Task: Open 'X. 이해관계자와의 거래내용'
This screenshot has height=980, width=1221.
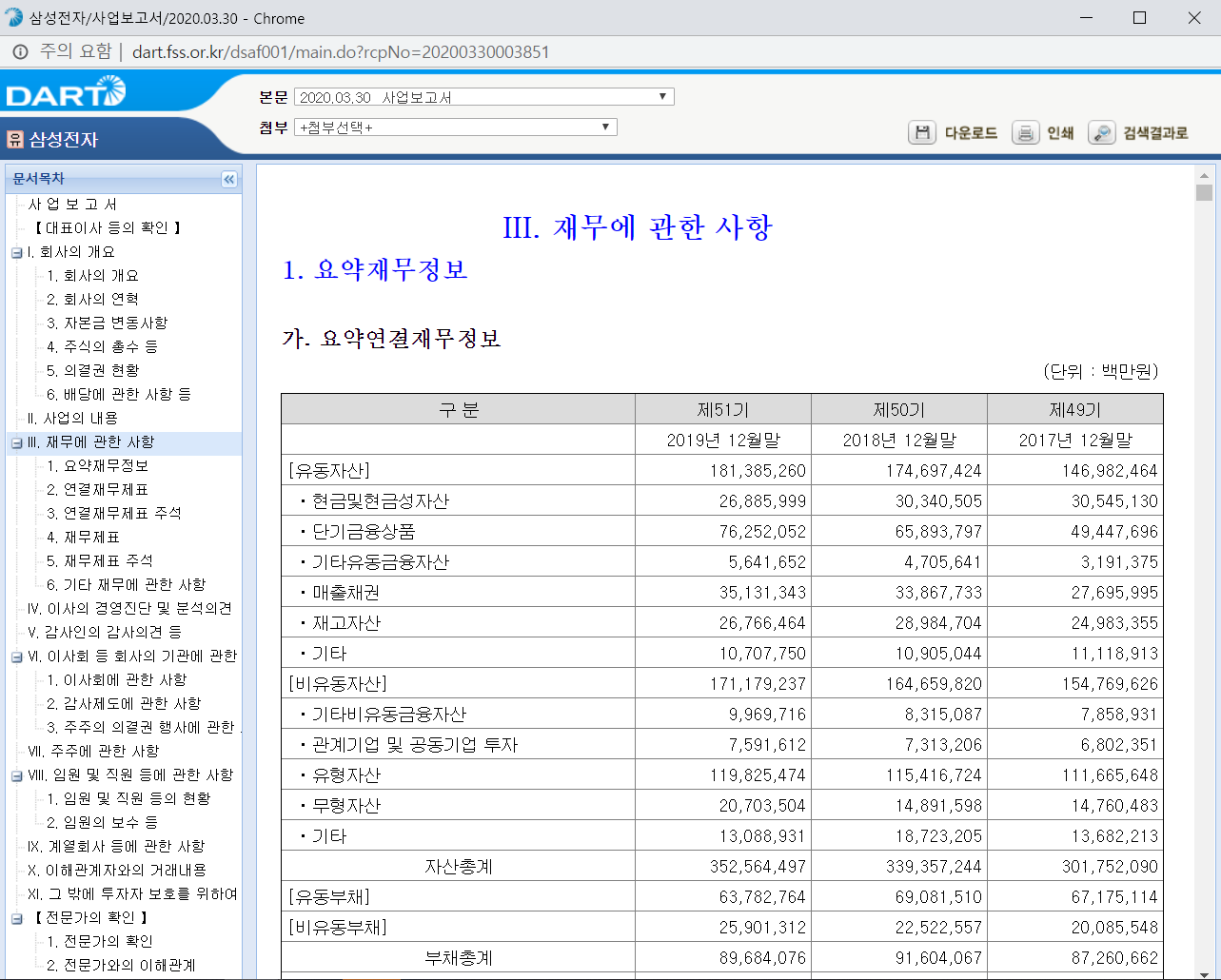Action: pos(117,871)
